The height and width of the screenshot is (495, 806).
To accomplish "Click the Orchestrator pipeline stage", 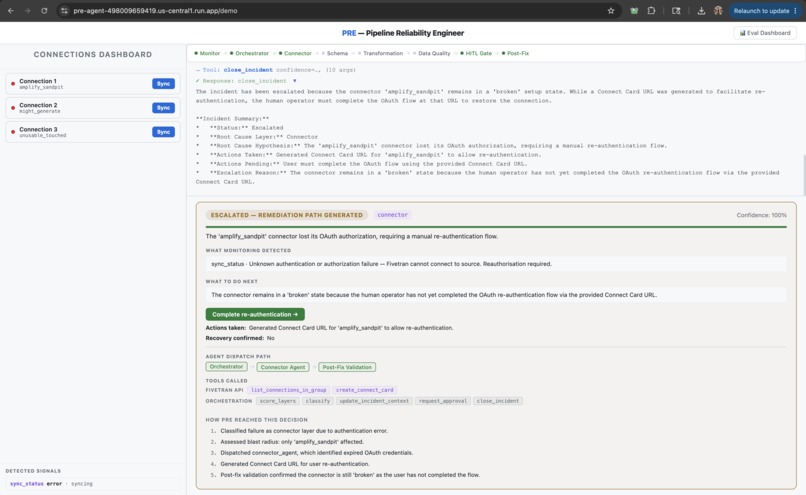I will point(249,53).
